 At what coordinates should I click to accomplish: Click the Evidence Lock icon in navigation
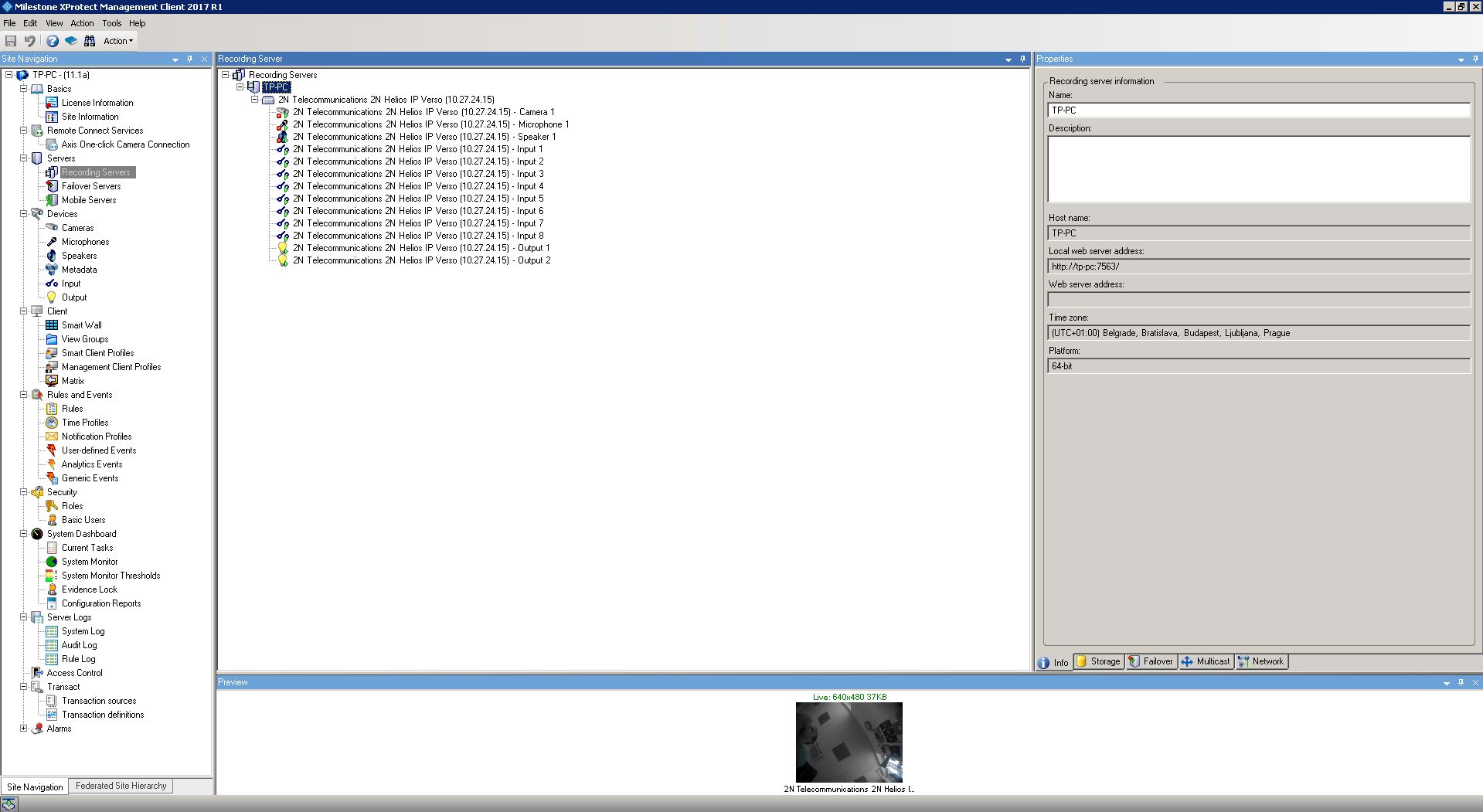coord(52,589)
